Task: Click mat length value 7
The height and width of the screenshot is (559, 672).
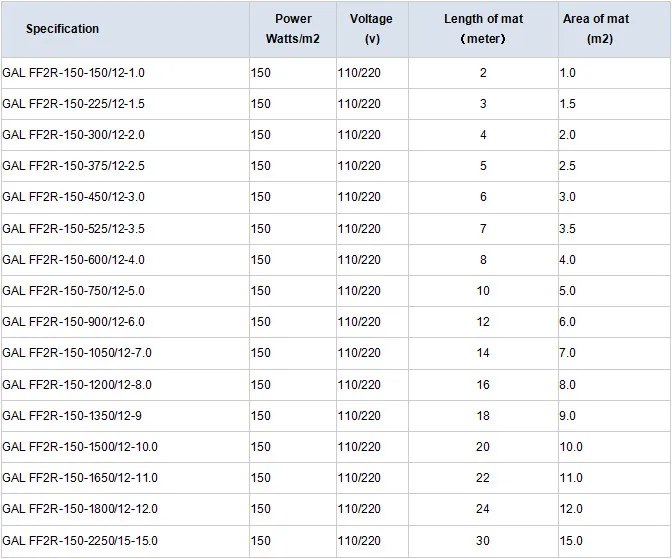Action: pos(483,228)
